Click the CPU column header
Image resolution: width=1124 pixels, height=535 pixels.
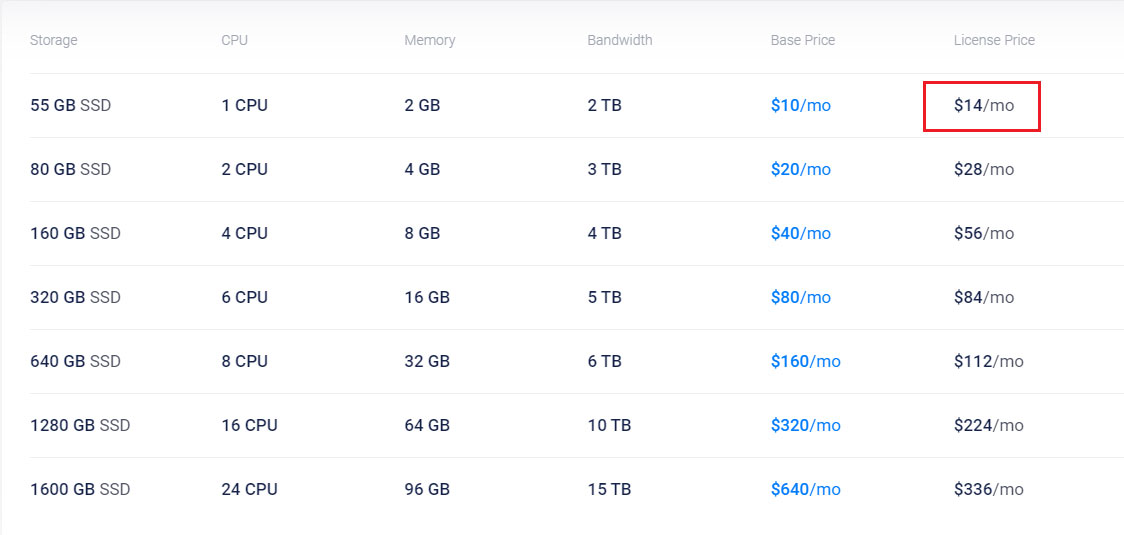234,40
